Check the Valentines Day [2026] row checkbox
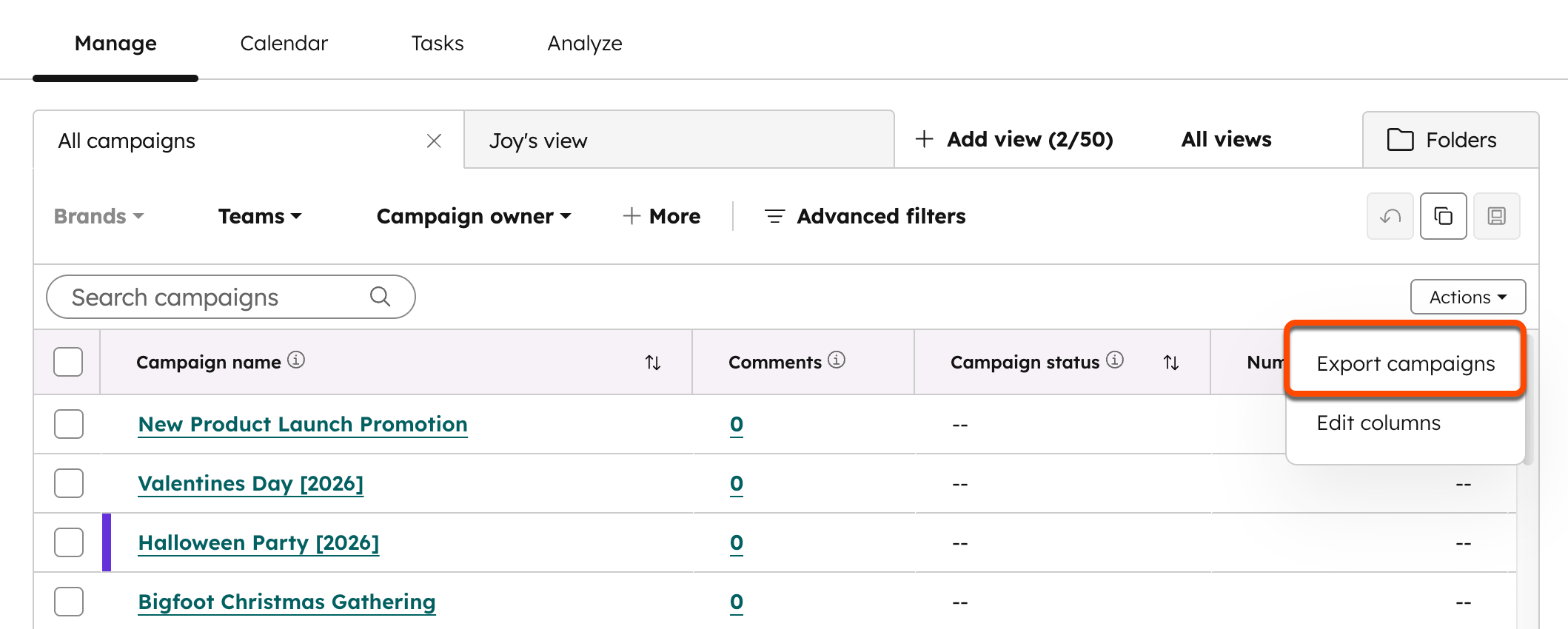The height and width of the screenshot is (629, 1568). [x=68, y=483]
